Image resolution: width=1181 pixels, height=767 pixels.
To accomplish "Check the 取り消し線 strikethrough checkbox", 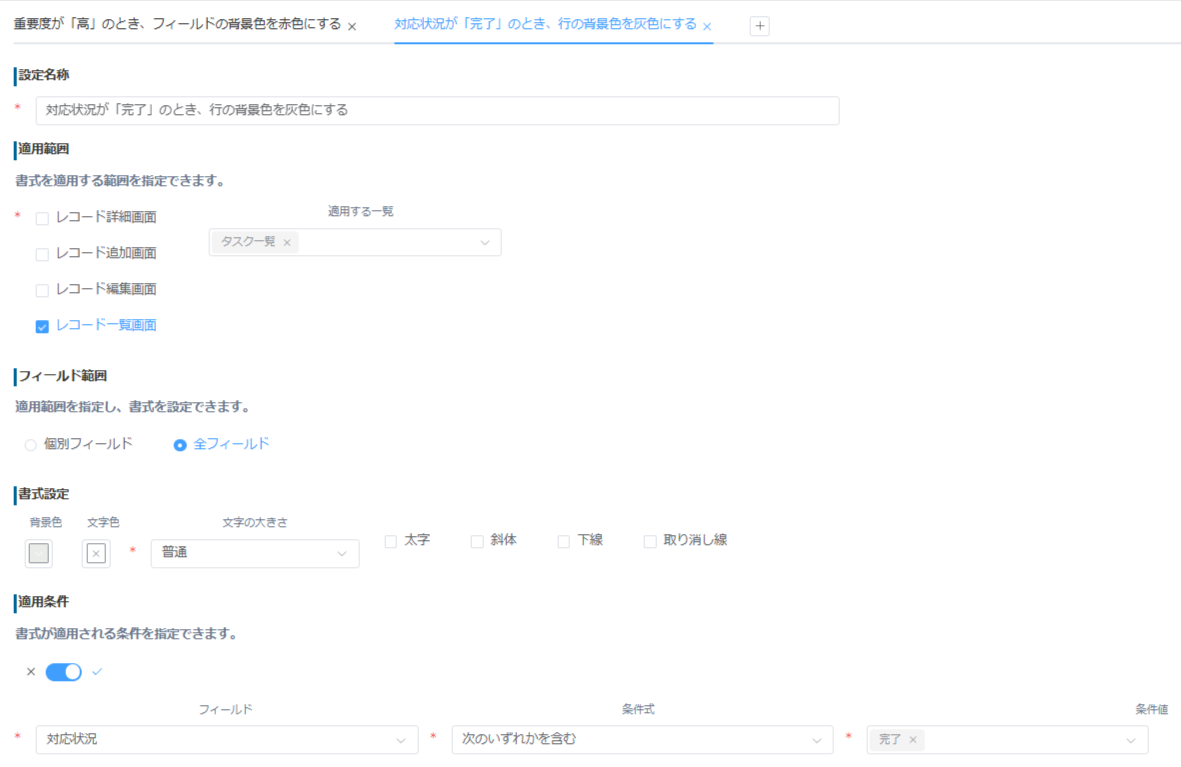I will (650, 541).
